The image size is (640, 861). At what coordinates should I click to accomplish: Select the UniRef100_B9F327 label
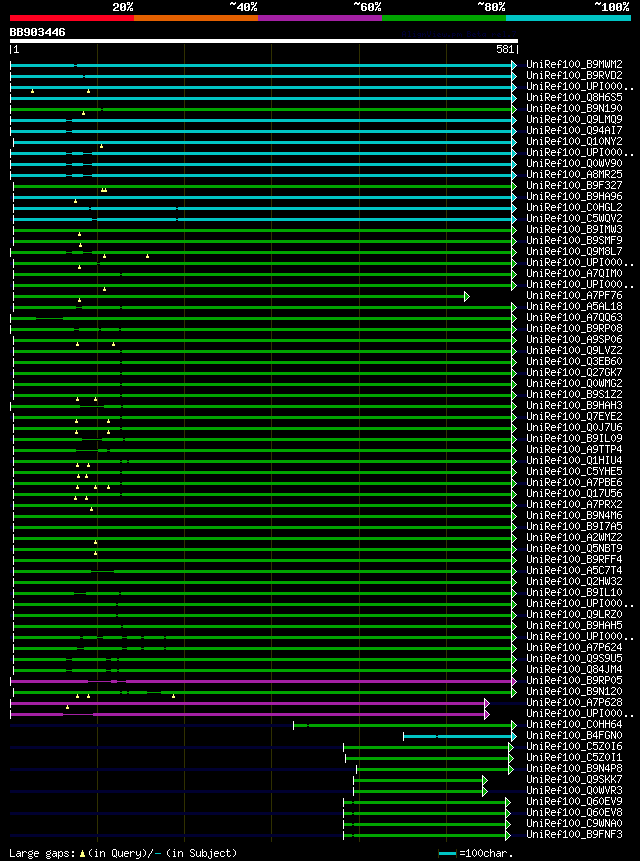[x=574, y=186]
